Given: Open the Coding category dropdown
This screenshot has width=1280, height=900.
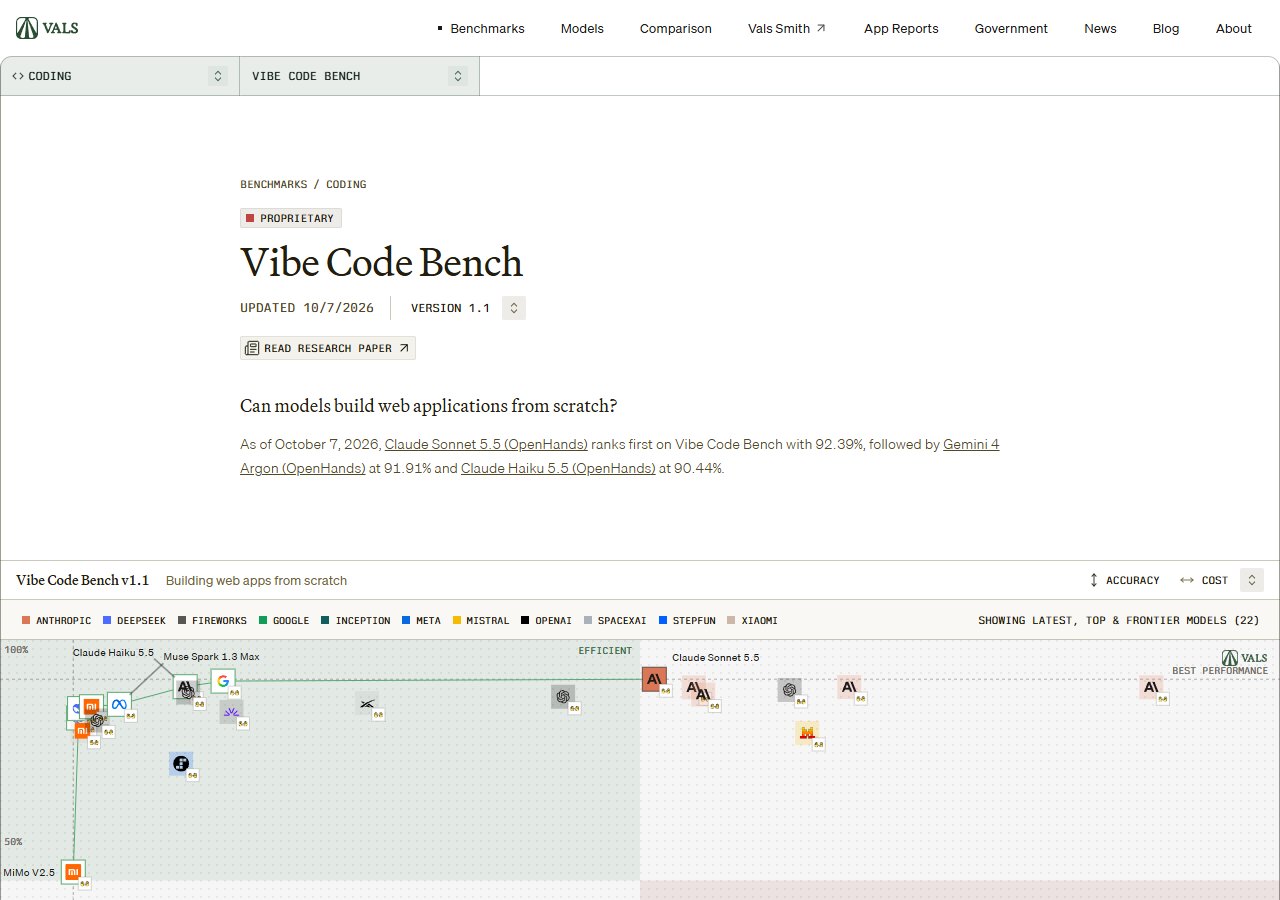Looking at the screenshot, I should 120,76.
